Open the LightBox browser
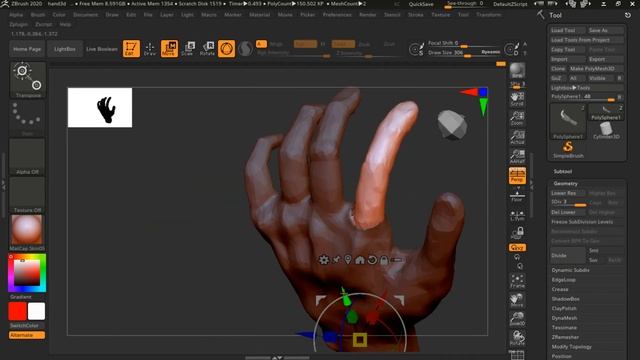640x360 pixels. pyautogui.click(x=65, y=49)
